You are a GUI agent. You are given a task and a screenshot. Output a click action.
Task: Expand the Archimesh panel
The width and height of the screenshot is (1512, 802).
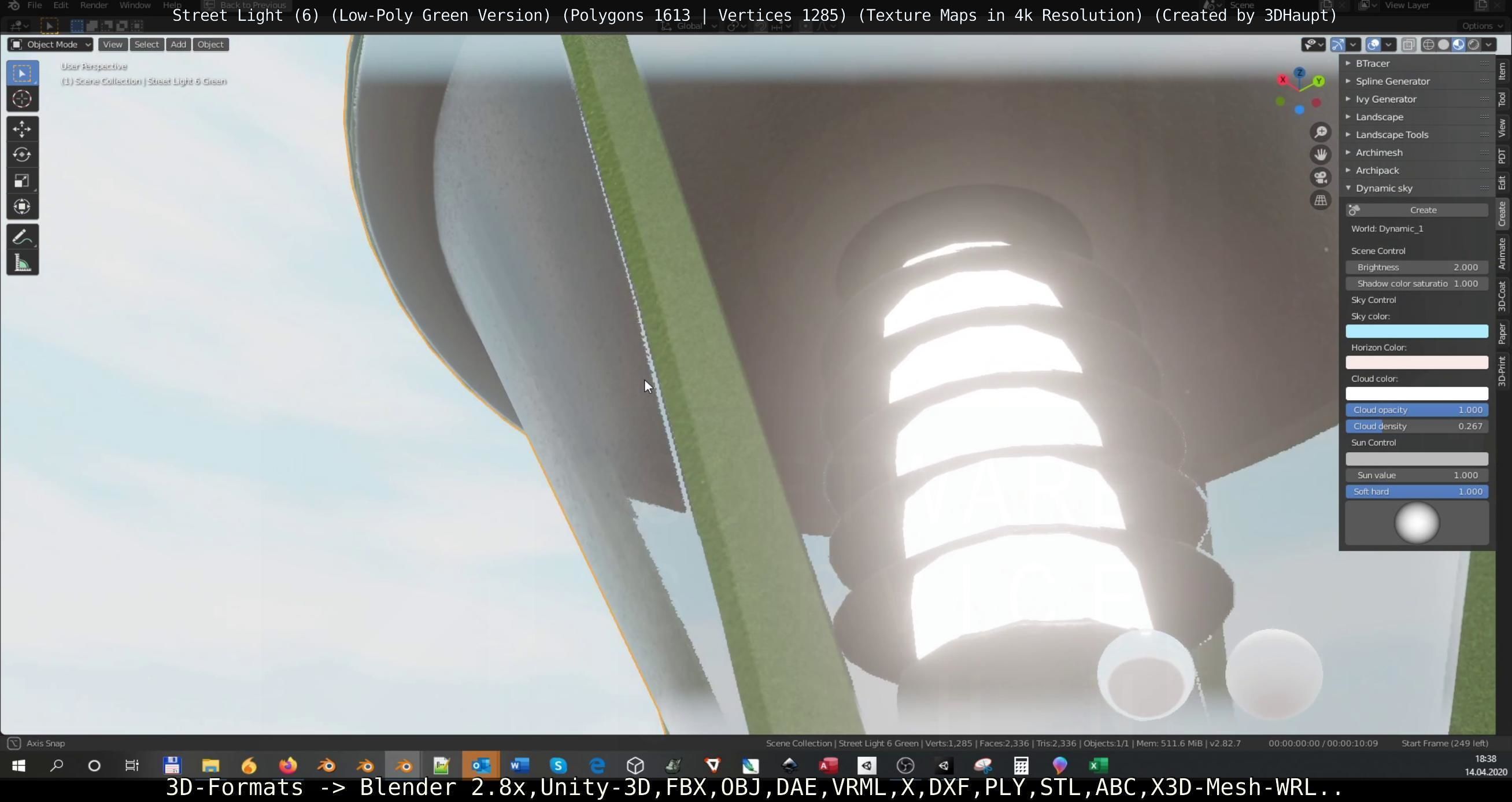(x=1417, y=153)
